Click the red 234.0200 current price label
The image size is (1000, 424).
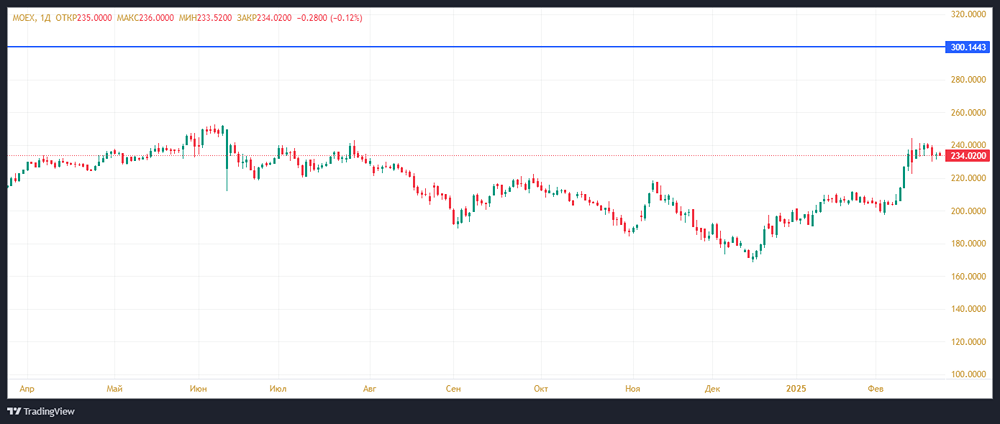pos(968,156)
